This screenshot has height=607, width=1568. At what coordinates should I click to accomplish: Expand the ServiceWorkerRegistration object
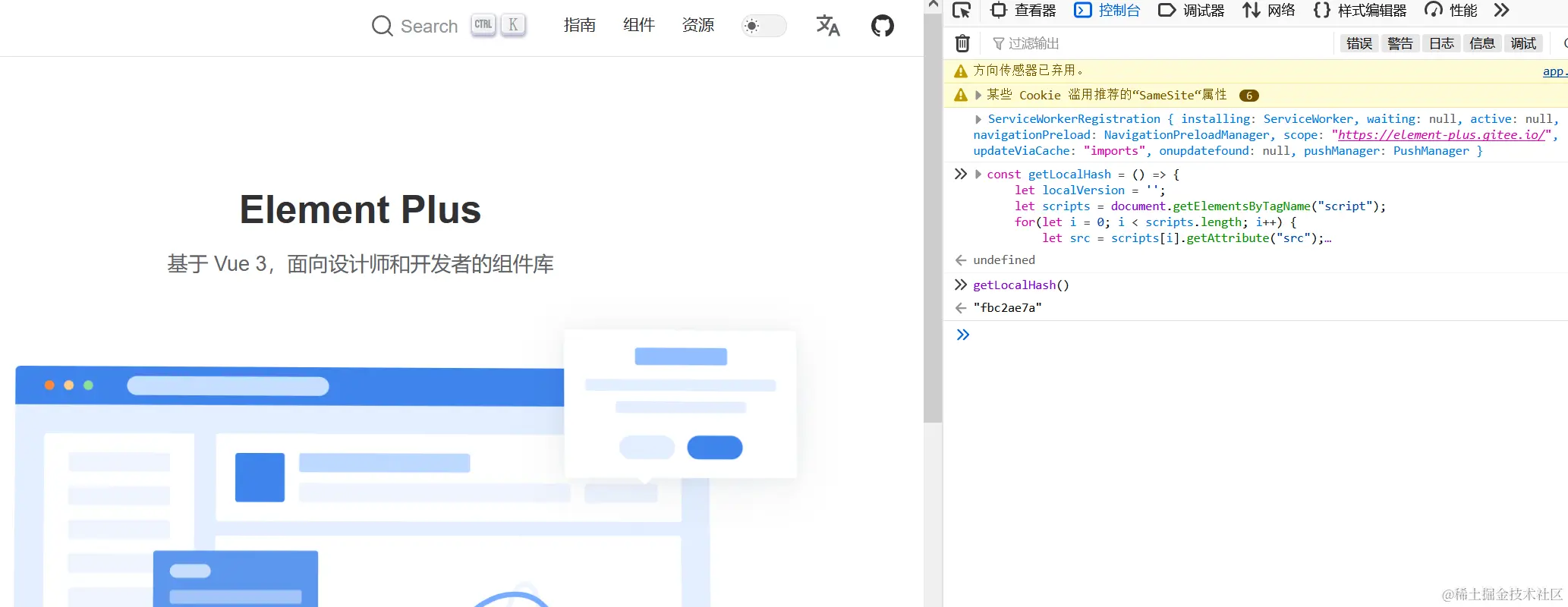978,119
